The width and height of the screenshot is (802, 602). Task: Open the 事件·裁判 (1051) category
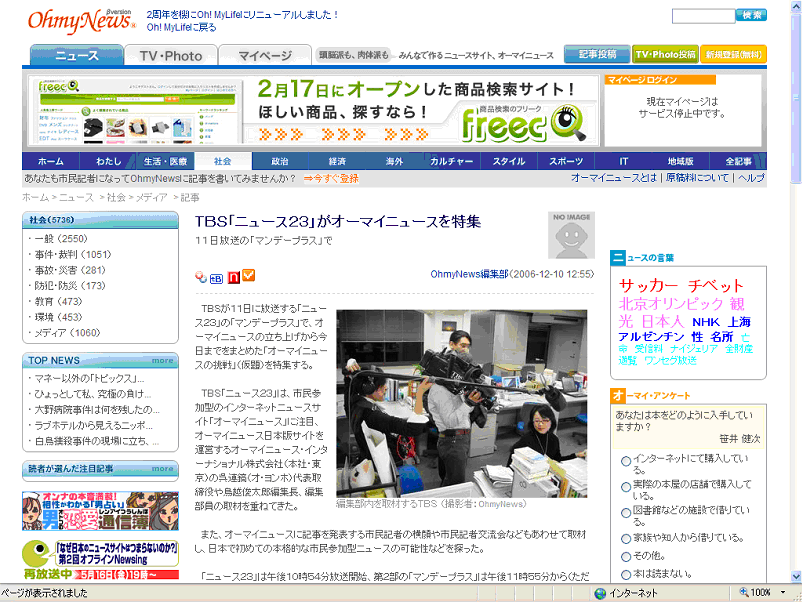click(x=73, y=254)
